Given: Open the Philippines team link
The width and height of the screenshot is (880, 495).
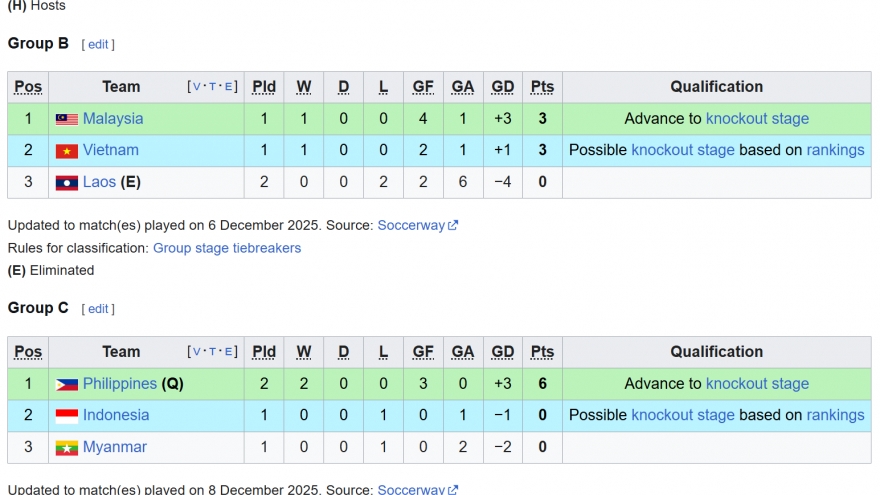Looking at the screenshot, I should (x=120, y=384).
